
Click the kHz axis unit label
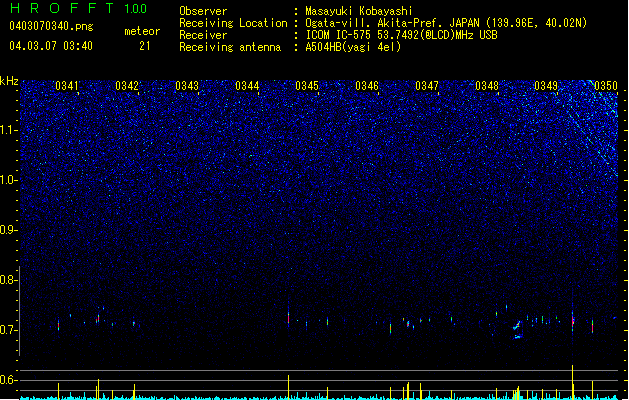(x=9, y=81)
